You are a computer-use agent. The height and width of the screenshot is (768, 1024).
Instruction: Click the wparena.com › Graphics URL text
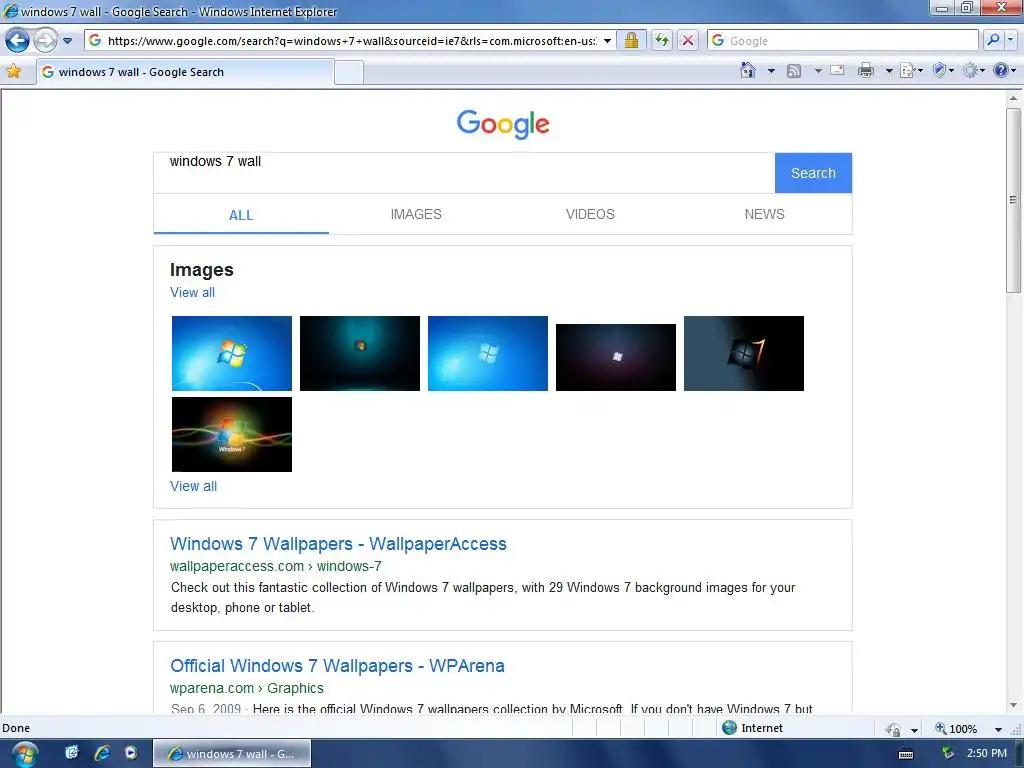pyautogui.click(x=246, y=688)
